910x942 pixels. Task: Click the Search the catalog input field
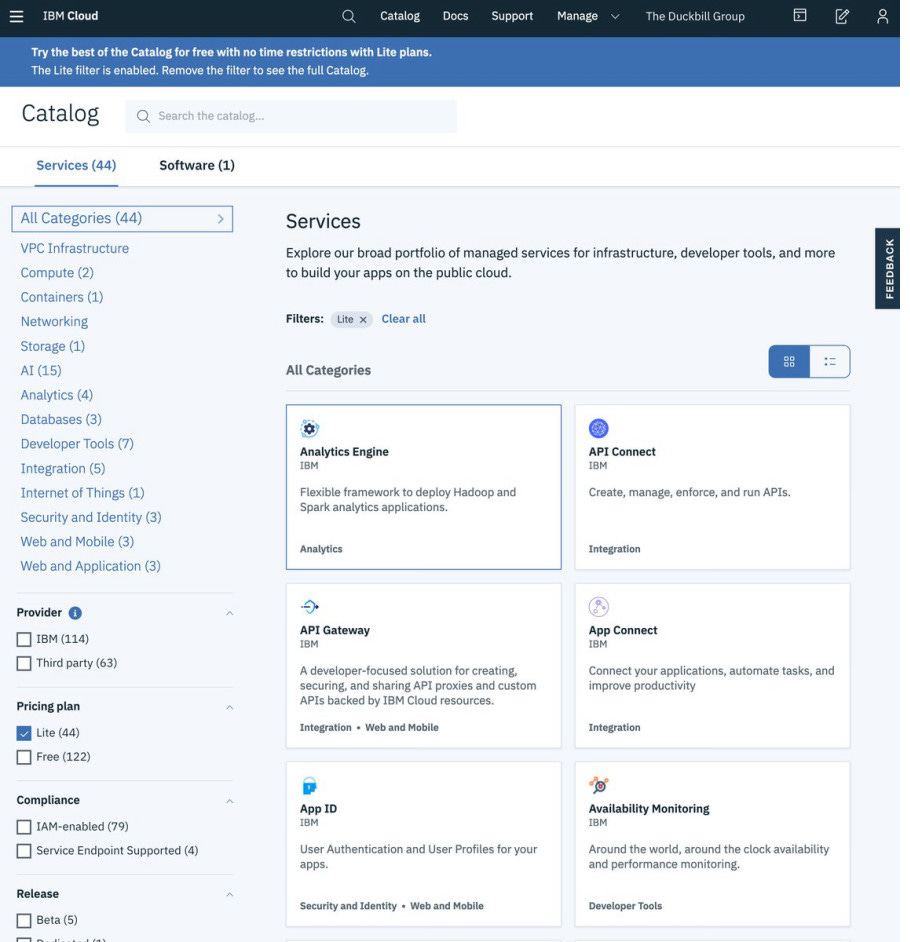click(x=291, y=117)
